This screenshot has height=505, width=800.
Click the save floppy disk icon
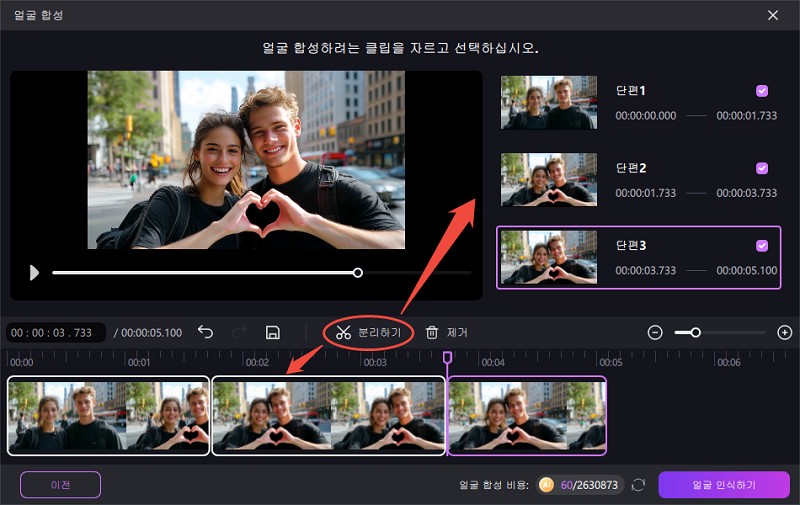click(273, 333)
